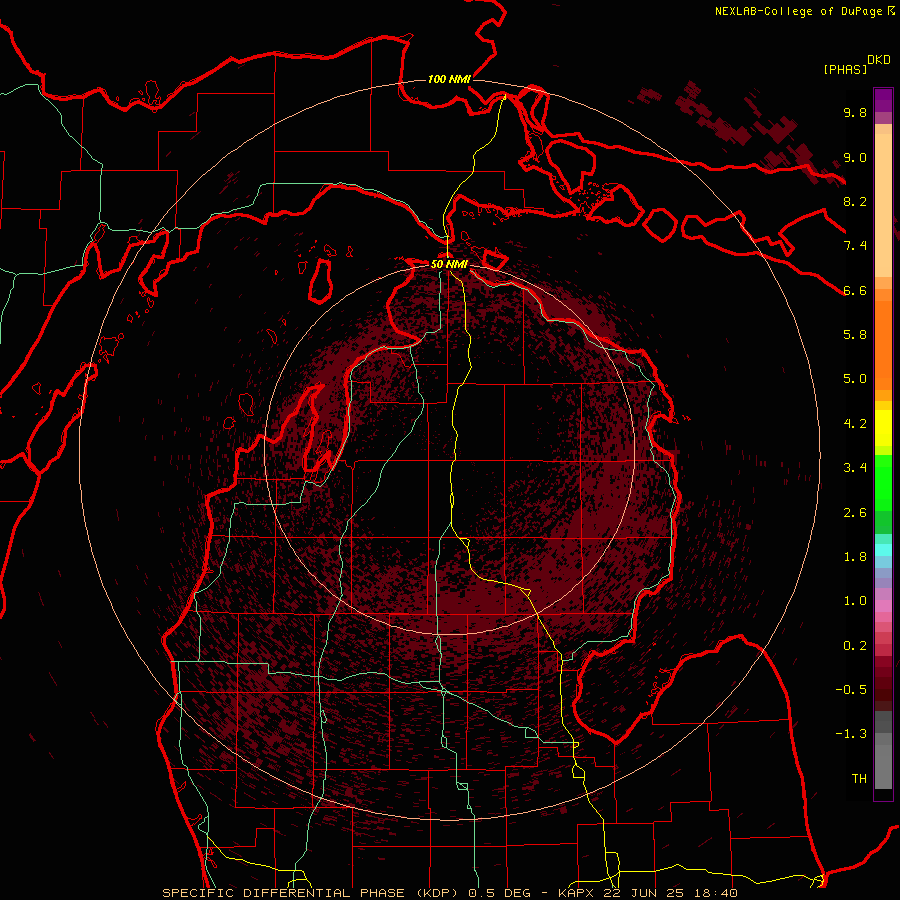Click the 50 NMI range ring label
The width and height of the screenshot is (900, 900).
click(x=449, y=264)
